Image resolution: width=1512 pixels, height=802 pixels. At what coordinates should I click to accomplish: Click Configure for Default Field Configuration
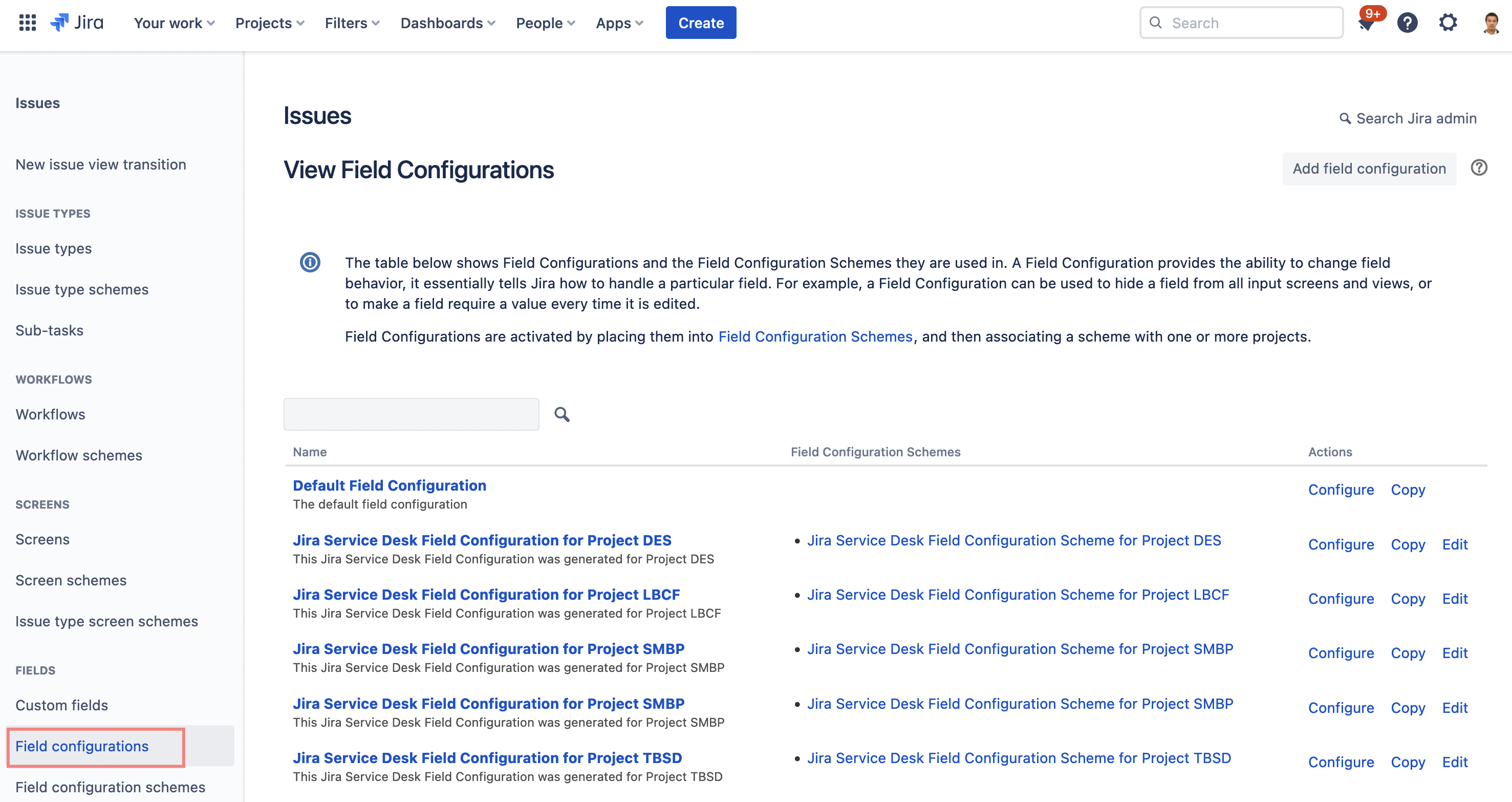1341,489
